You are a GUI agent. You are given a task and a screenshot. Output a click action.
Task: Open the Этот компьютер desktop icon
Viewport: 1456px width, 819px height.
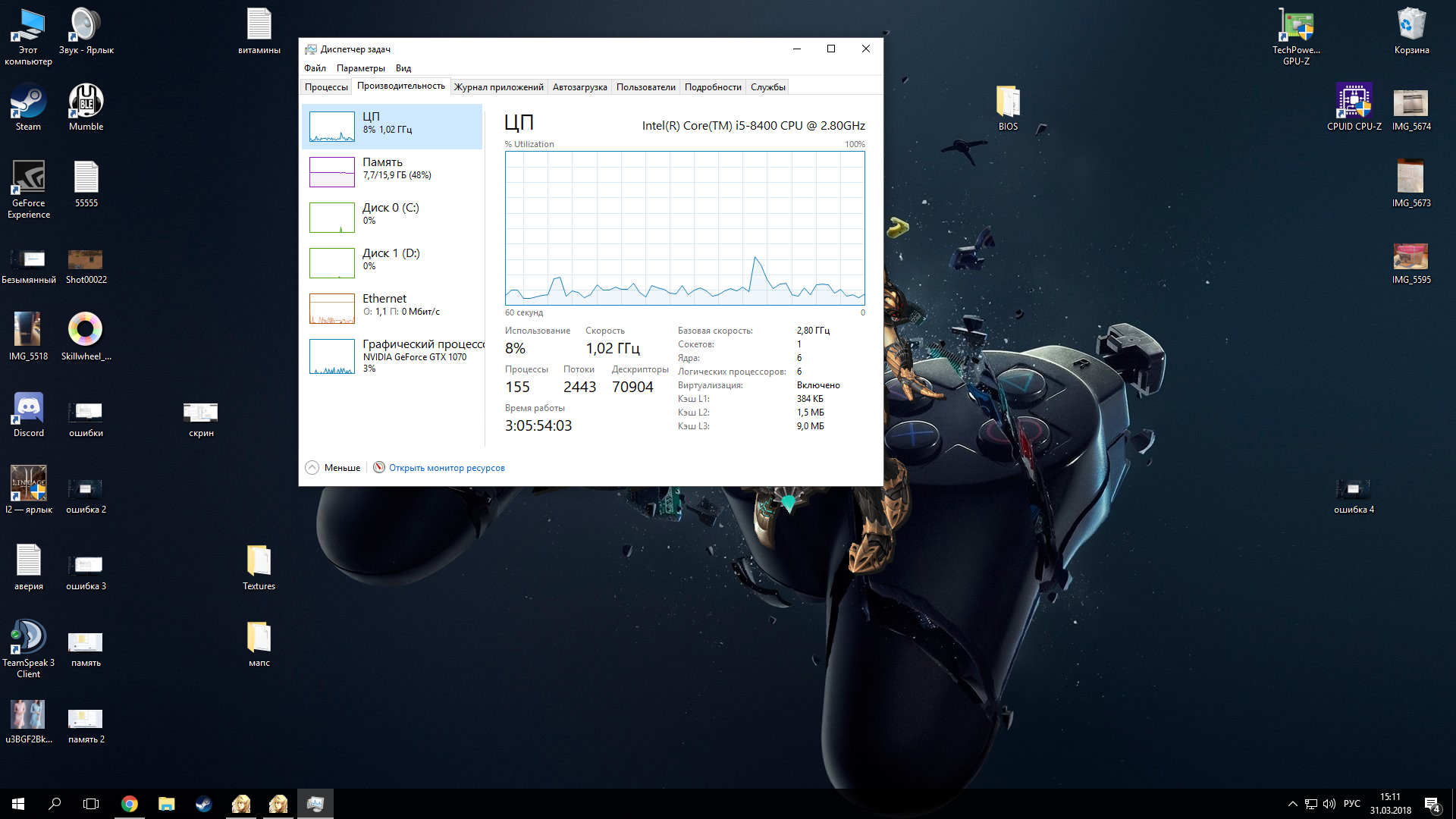(29, 36)
